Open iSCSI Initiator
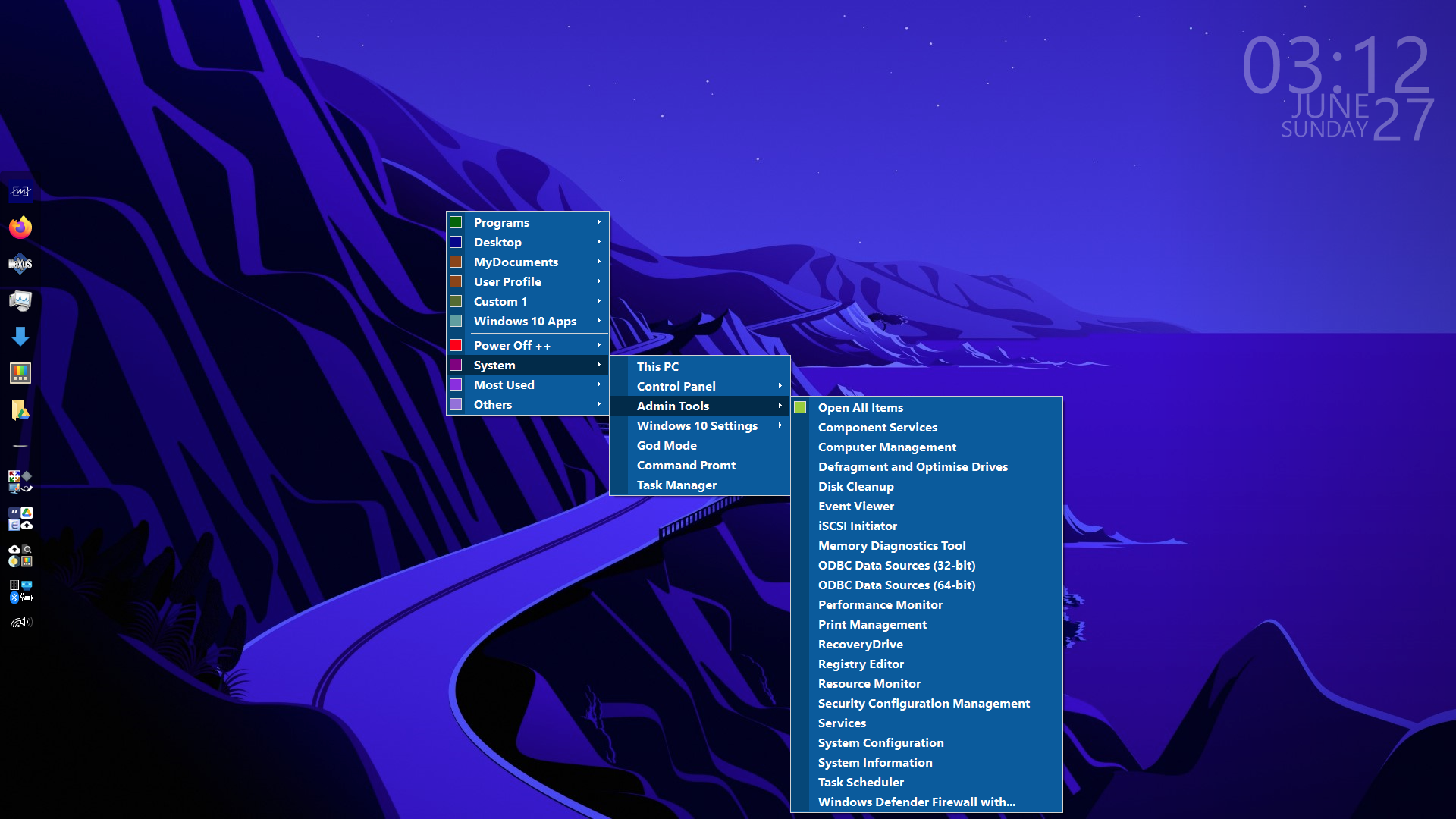The height and width of the screenshot is (819, 1456). click(927, 526)
